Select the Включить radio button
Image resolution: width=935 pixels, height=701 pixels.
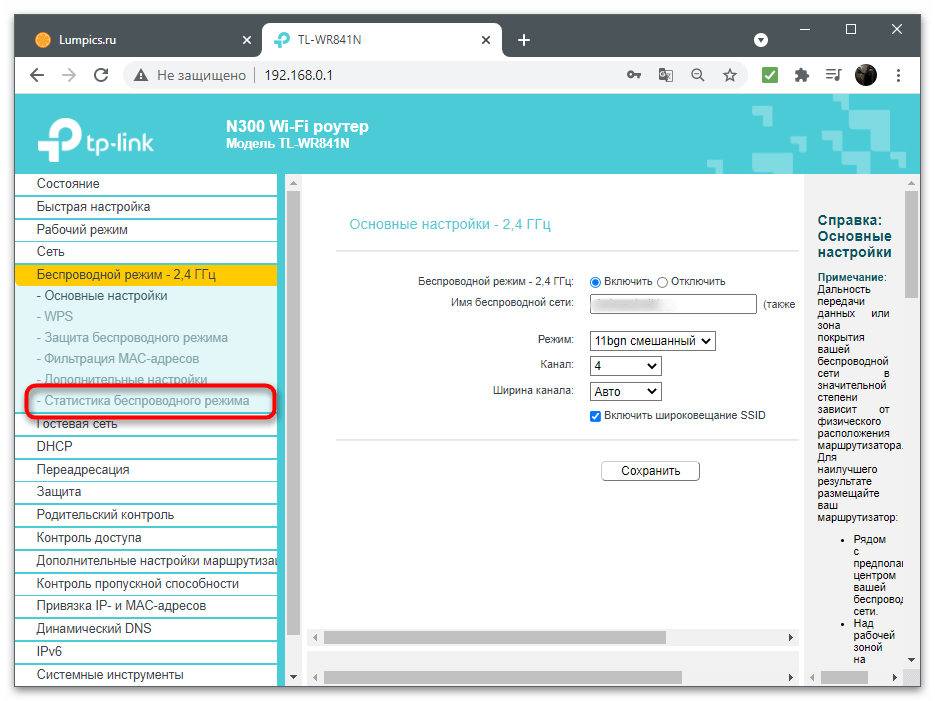coord(595,282)
